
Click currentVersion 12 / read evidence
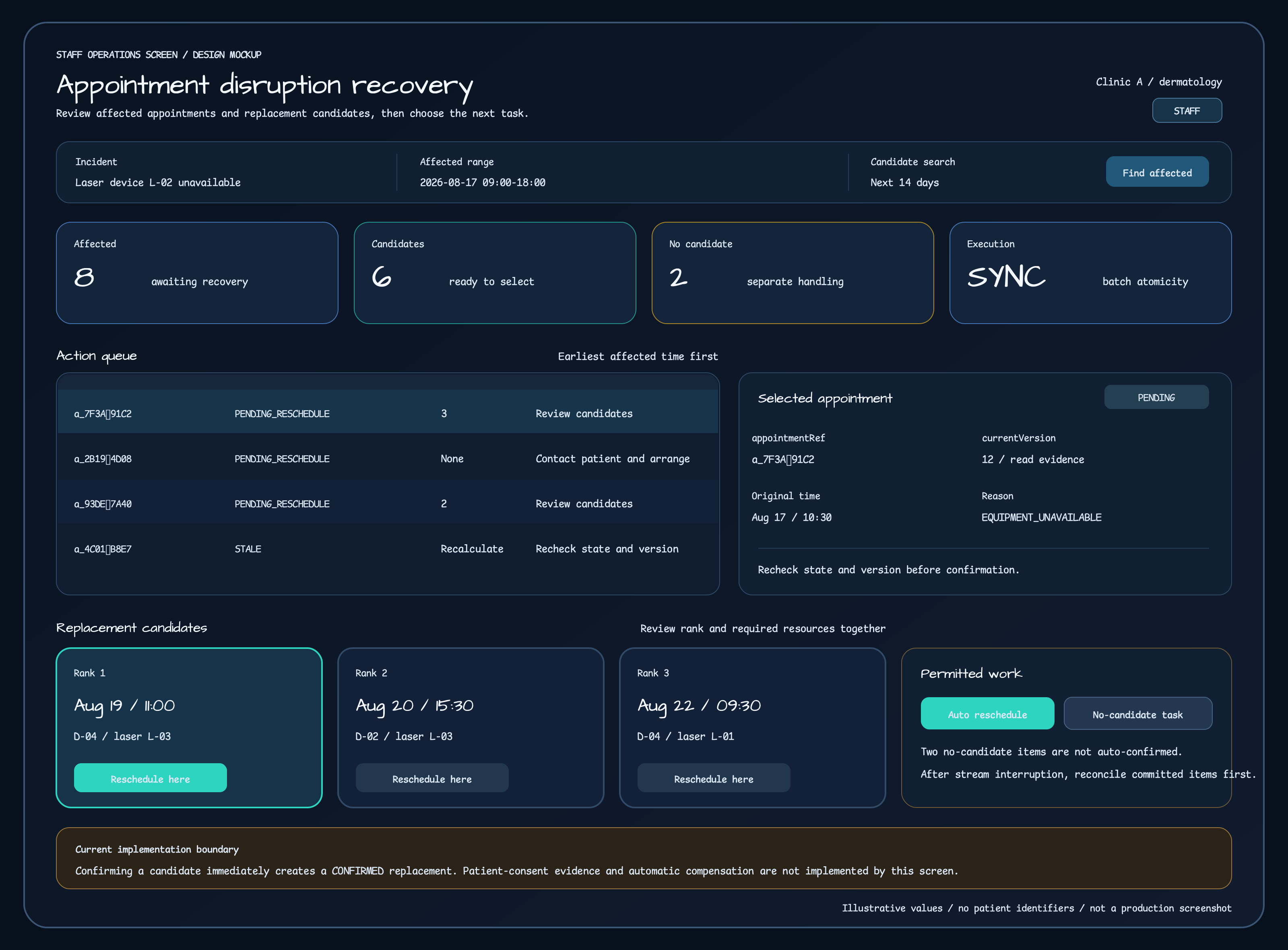click(1033, 459)
